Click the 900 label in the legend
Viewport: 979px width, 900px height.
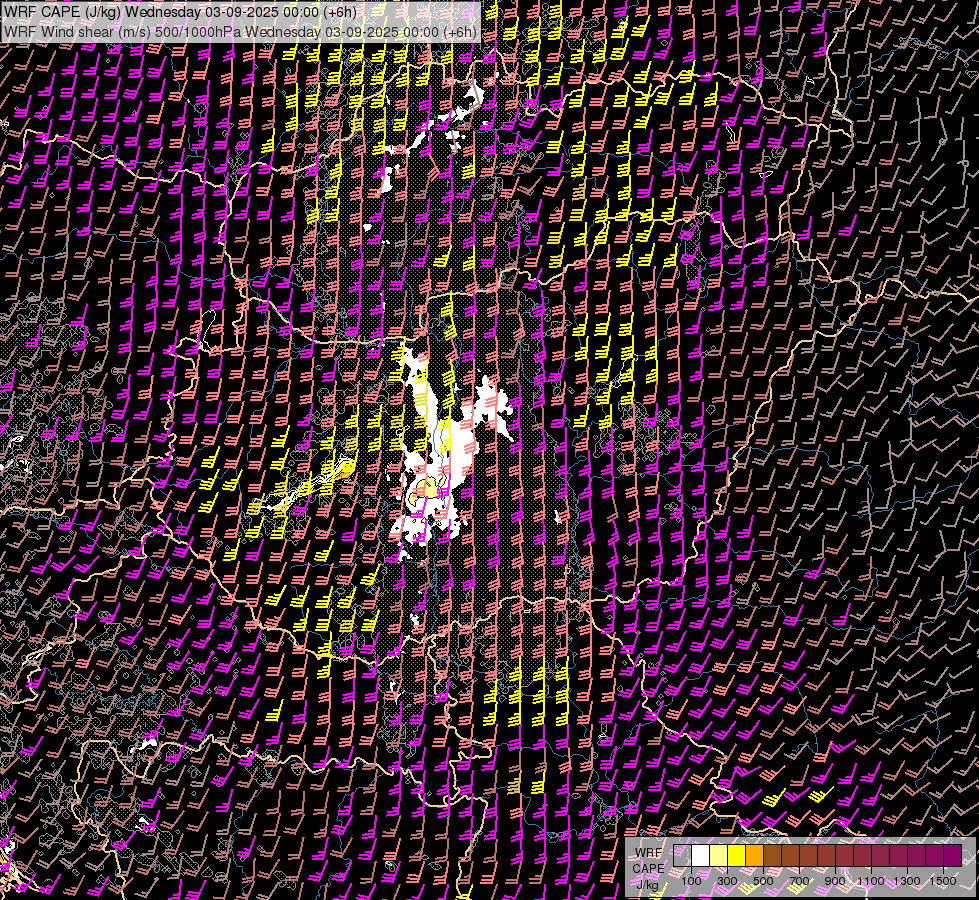coord(835,881)
